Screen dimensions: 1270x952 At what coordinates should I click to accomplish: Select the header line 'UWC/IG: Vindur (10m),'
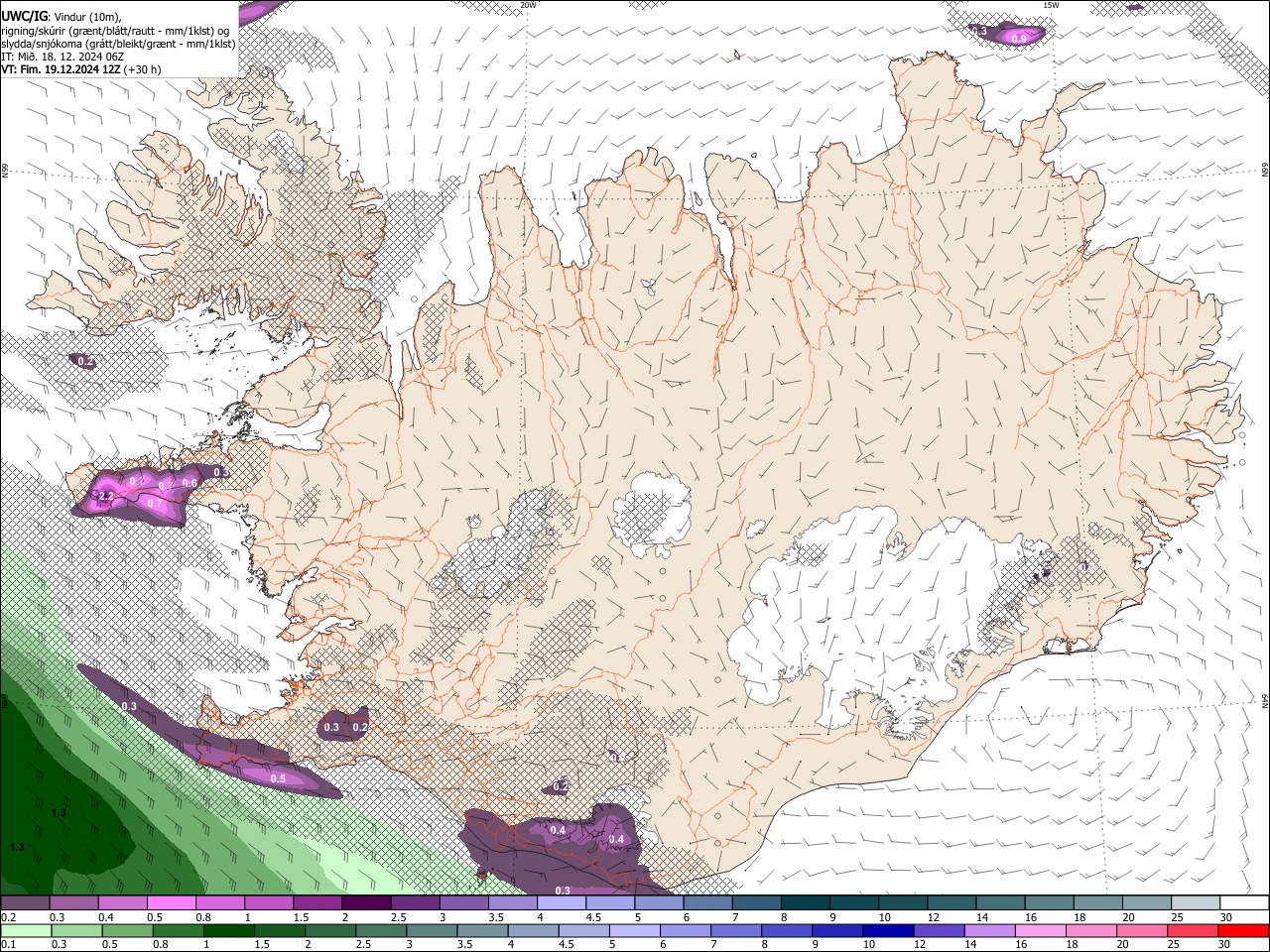click(61, 16)
